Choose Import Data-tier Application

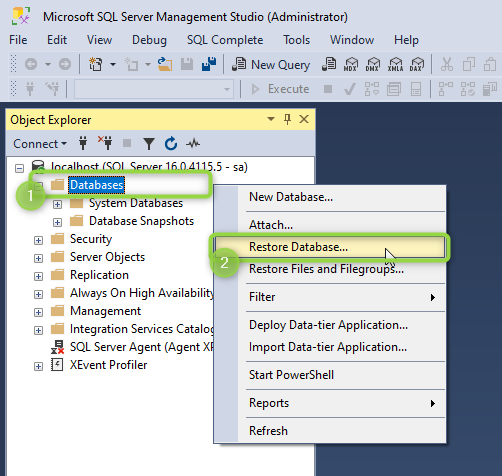330,347
